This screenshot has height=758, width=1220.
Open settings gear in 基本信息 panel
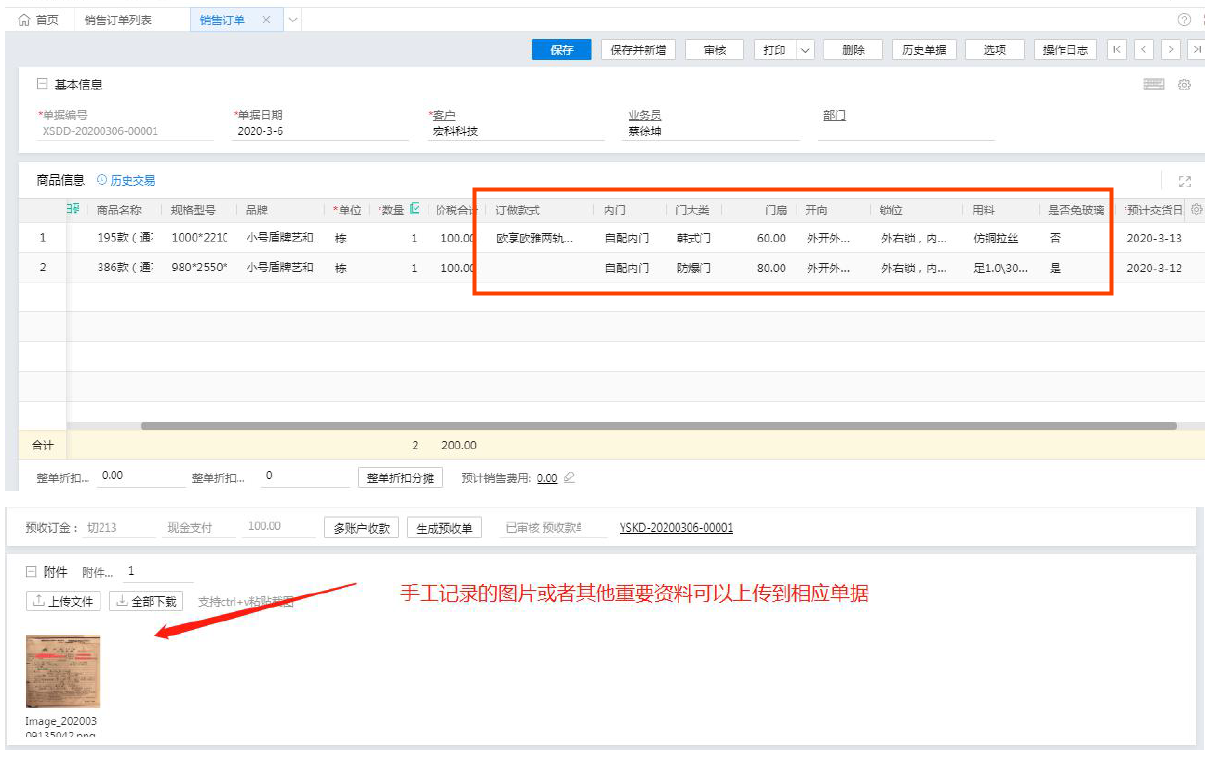pyautogui.click(x=1184, y=85)
